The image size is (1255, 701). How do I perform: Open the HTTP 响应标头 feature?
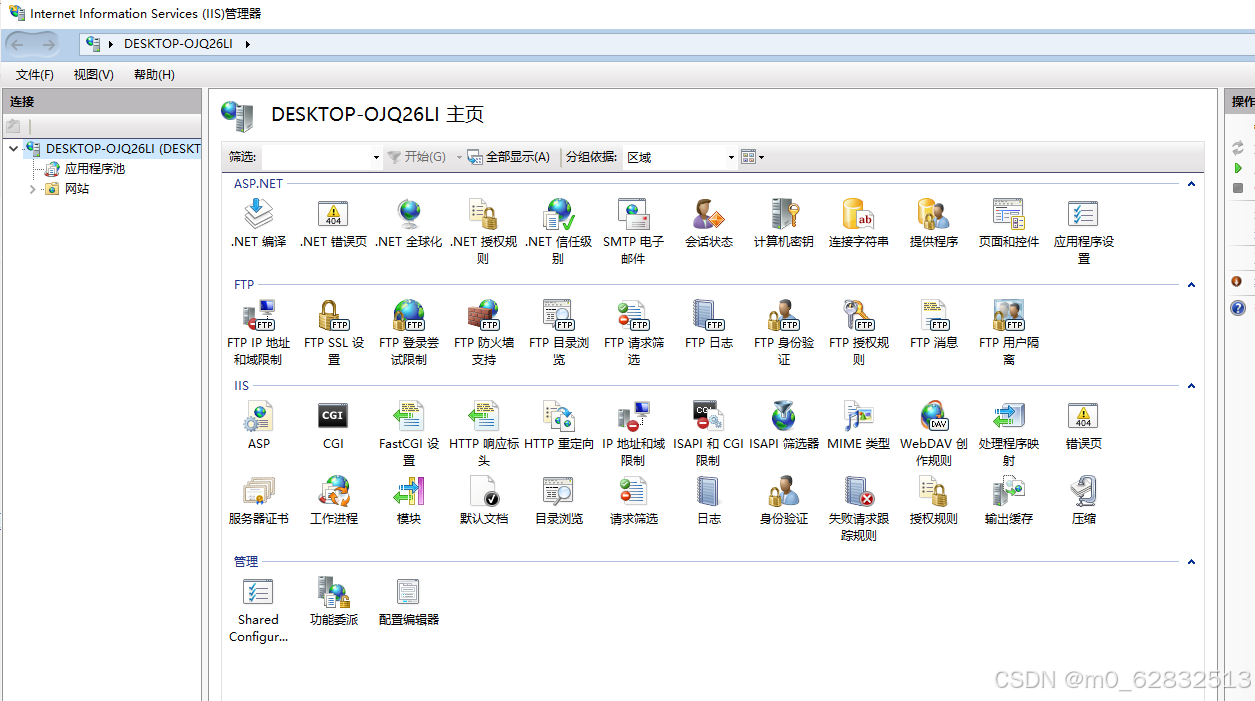pos(483,433)
